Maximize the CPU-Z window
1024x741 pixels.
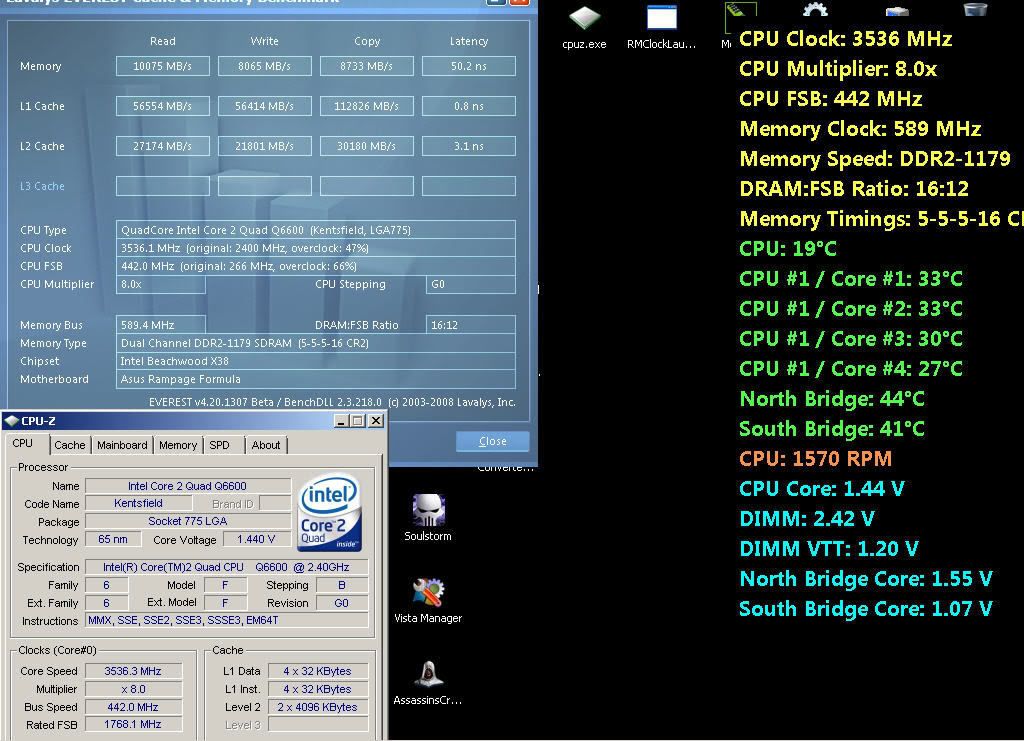tap(357, 421)
